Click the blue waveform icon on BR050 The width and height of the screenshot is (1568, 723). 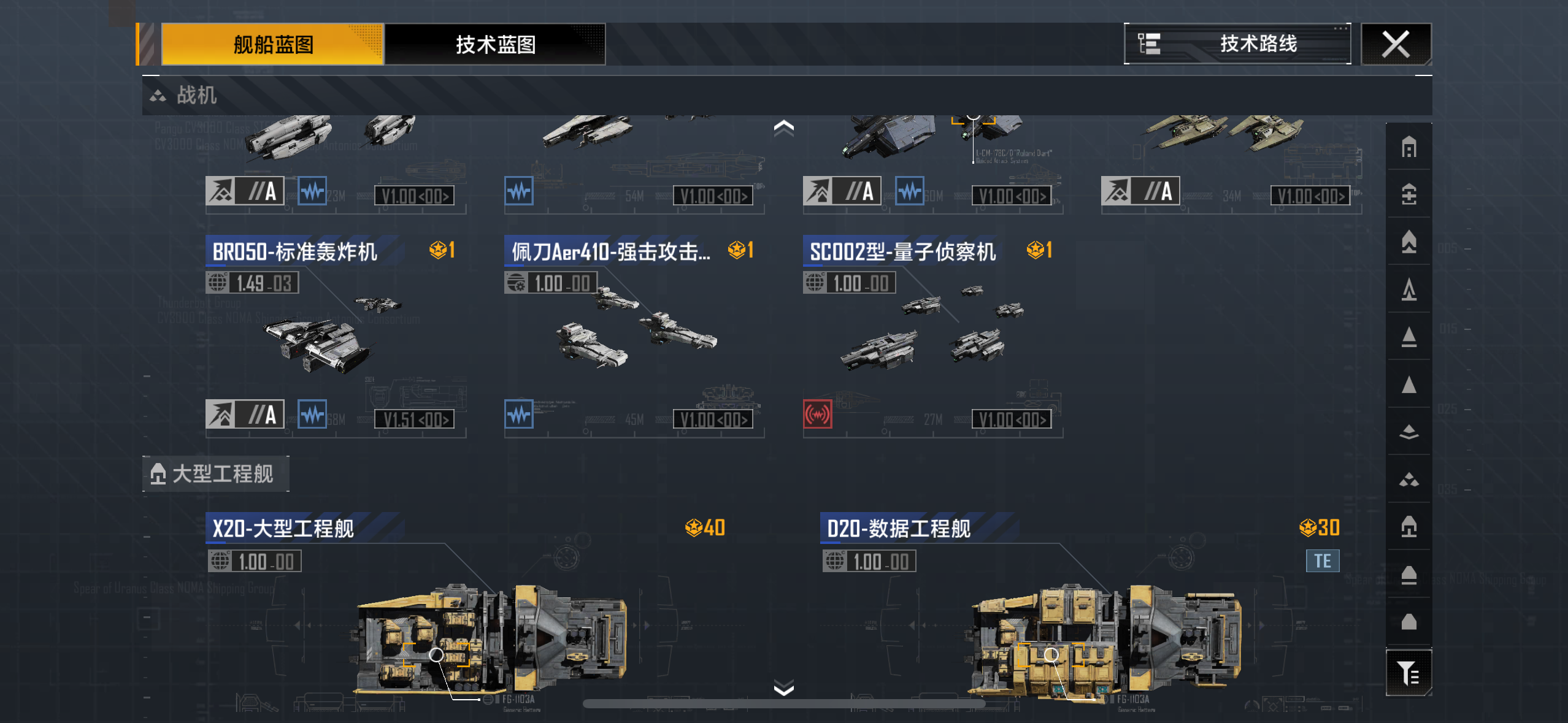tap(312, 415)
